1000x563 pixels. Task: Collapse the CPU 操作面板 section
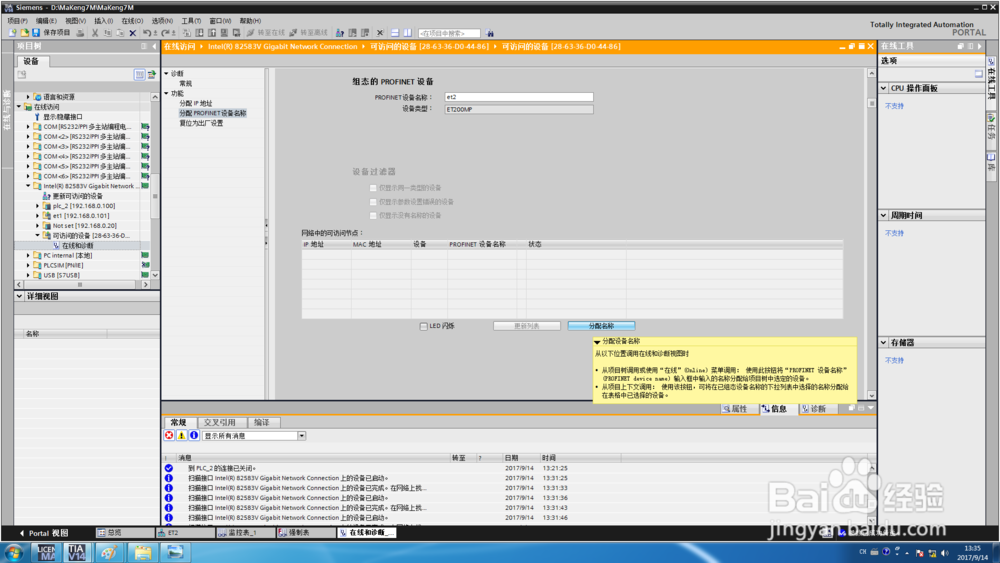tap(884, 88)
